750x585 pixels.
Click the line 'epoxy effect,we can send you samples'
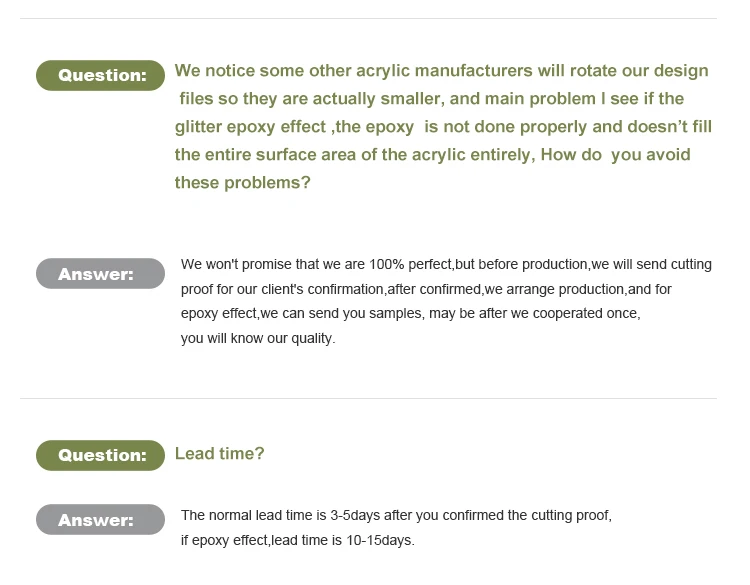(x=410, y=313)
